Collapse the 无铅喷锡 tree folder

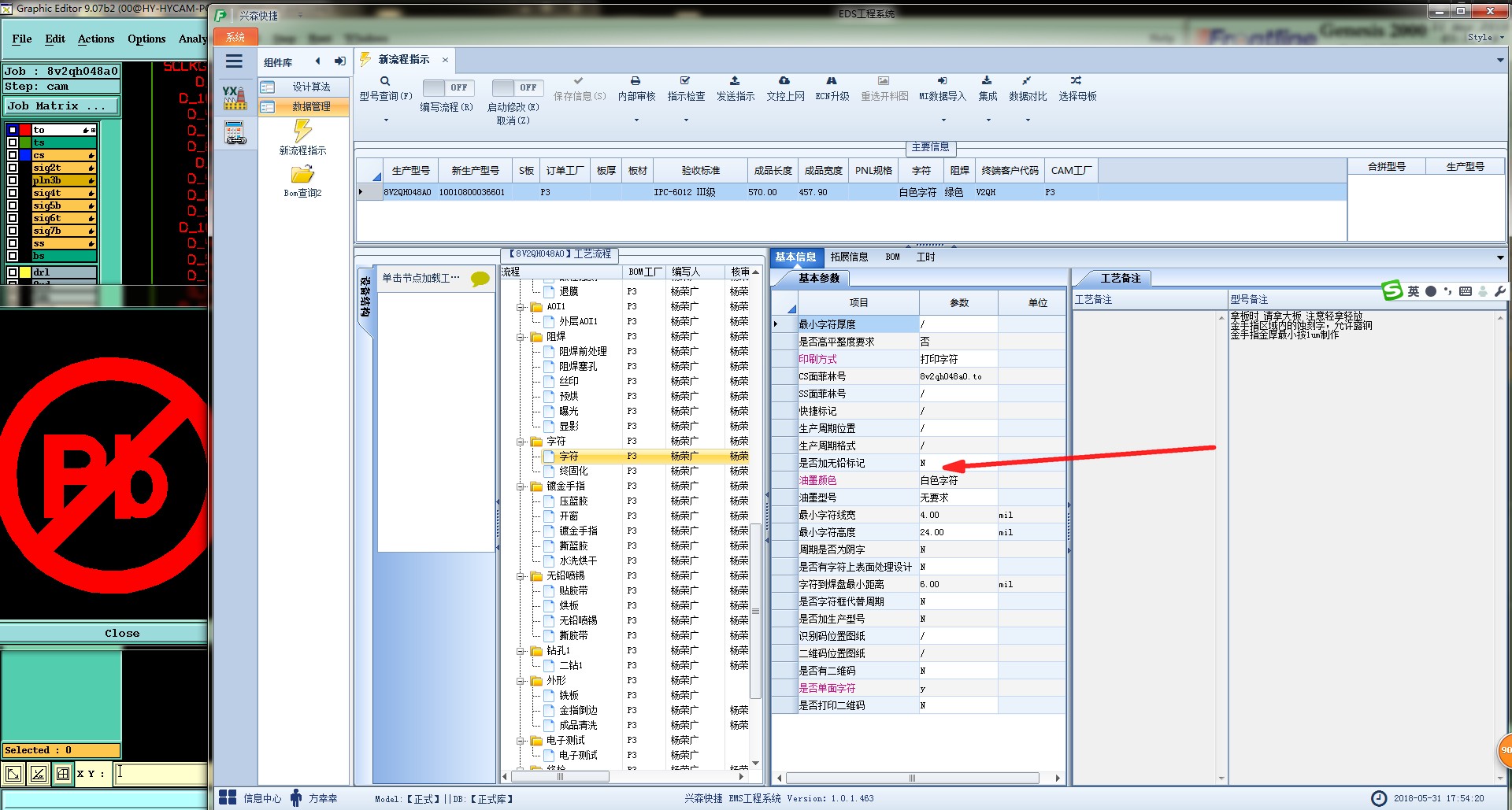point(521,576)
